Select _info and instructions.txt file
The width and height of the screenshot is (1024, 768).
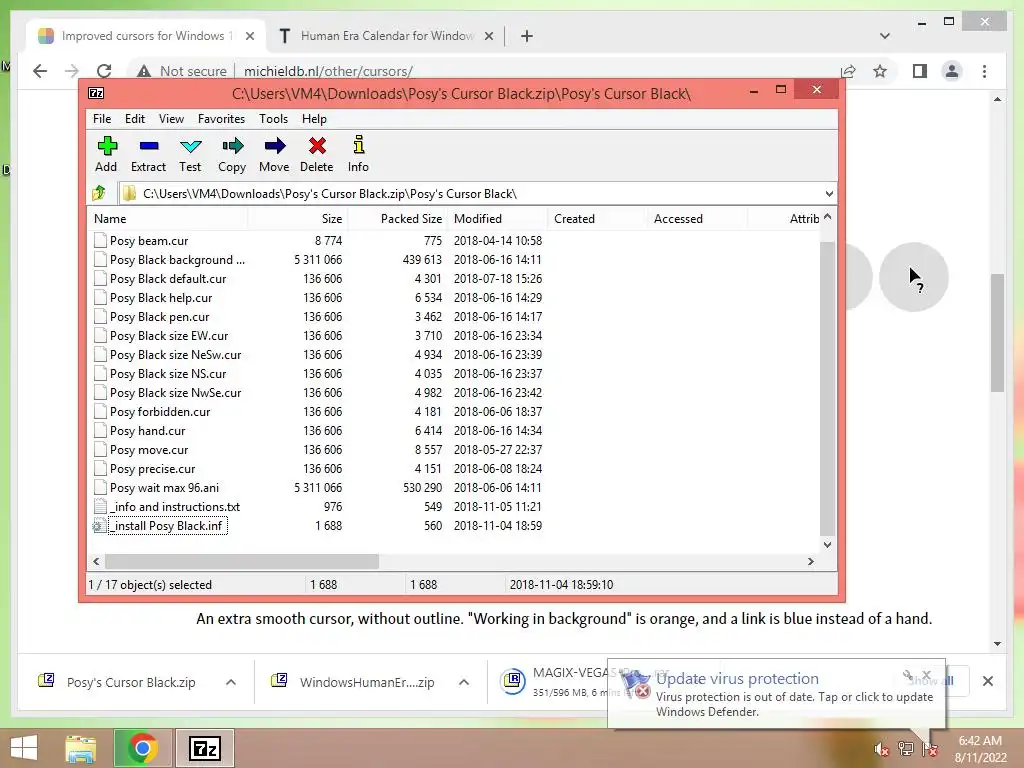click(174, 507)
